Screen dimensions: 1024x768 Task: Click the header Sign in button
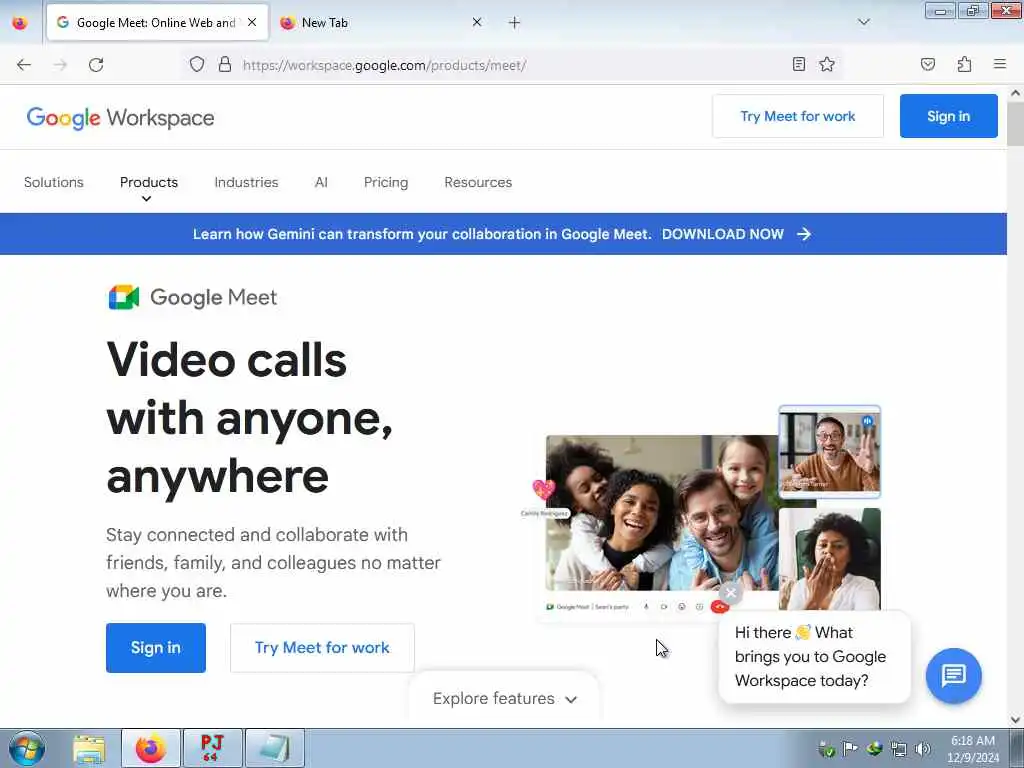pos(948,116)
